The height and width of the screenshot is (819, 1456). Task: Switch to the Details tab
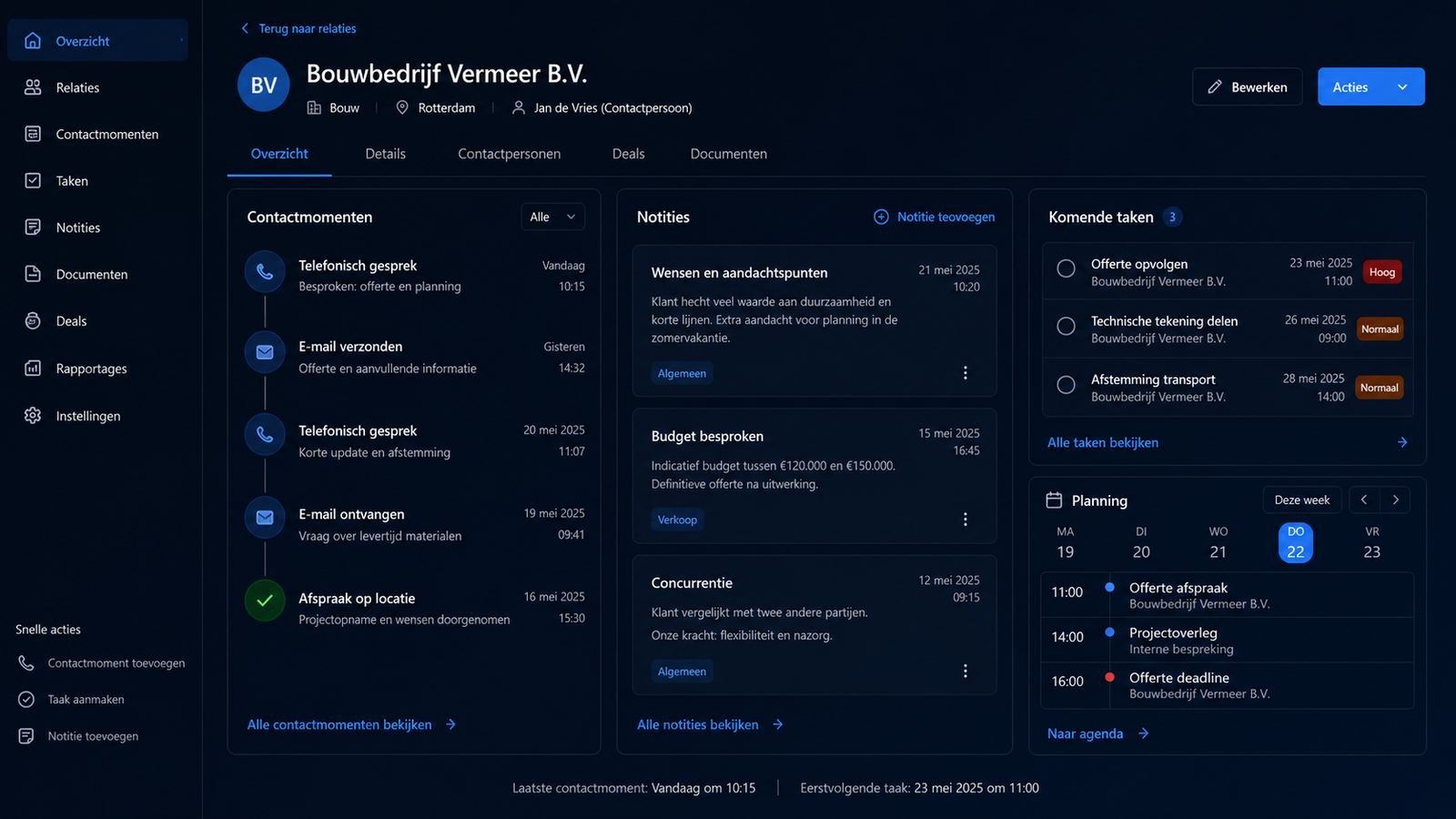coord(386,154)
